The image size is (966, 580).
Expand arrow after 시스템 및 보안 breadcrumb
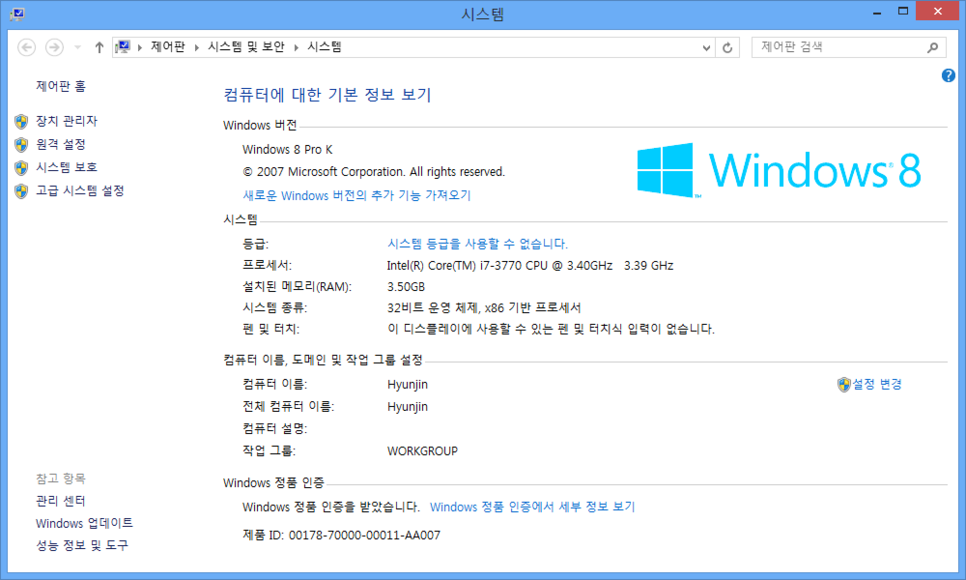296,47
